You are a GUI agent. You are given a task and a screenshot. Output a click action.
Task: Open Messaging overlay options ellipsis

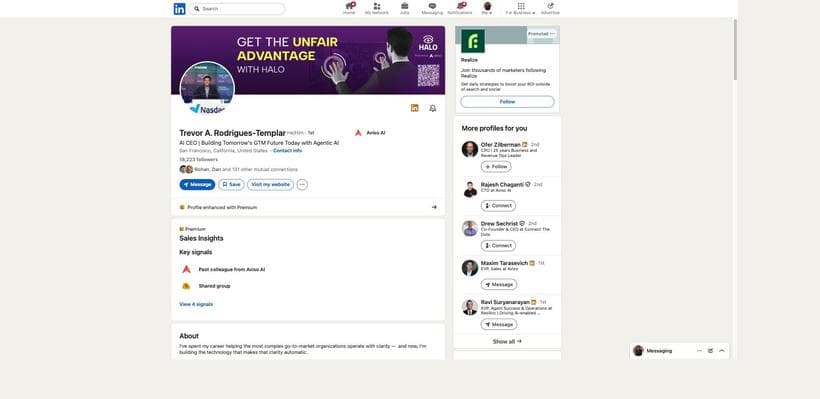(699, 351)
